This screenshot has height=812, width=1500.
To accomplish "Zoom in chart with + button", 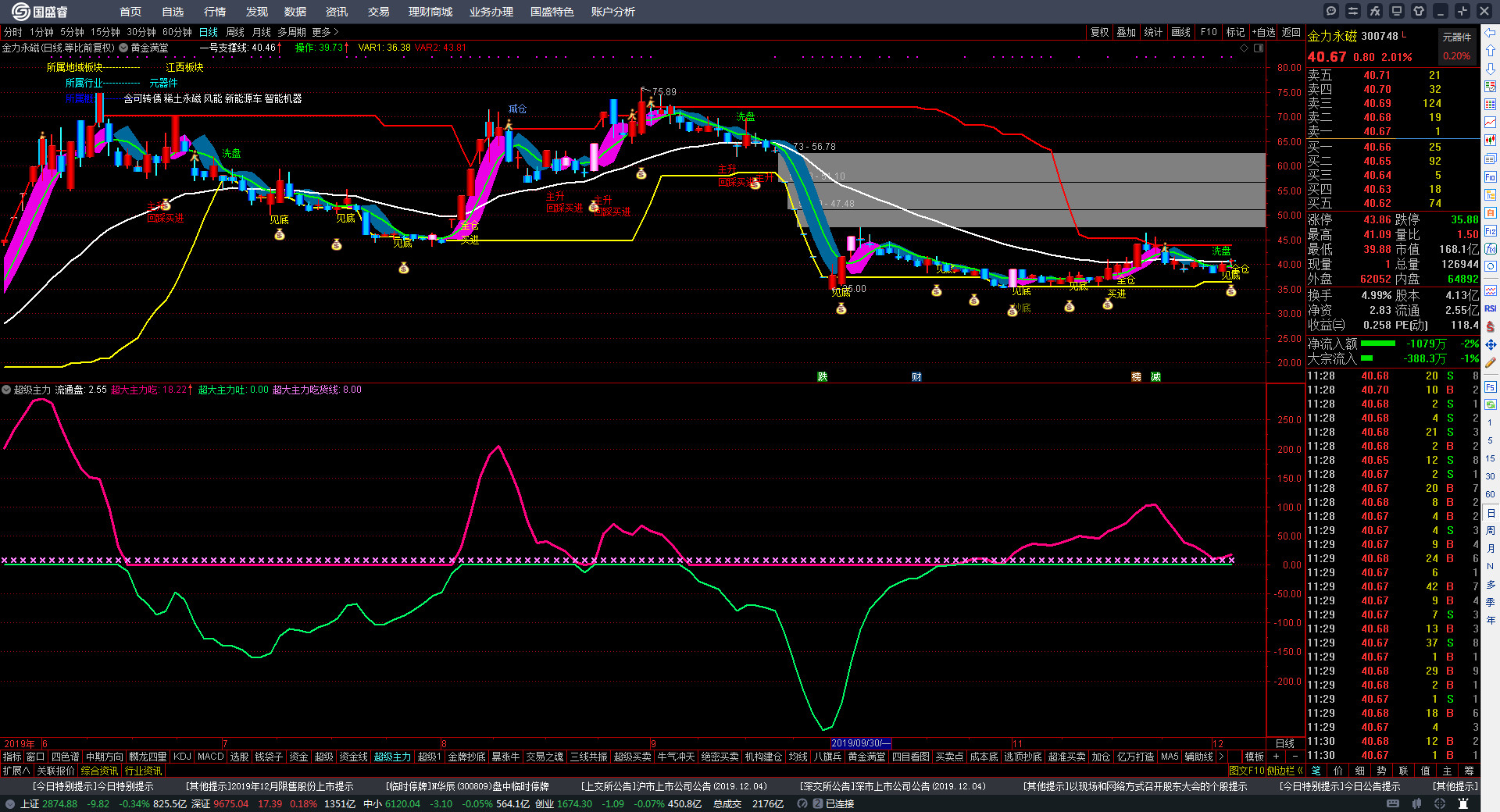I will [1277, 757].
